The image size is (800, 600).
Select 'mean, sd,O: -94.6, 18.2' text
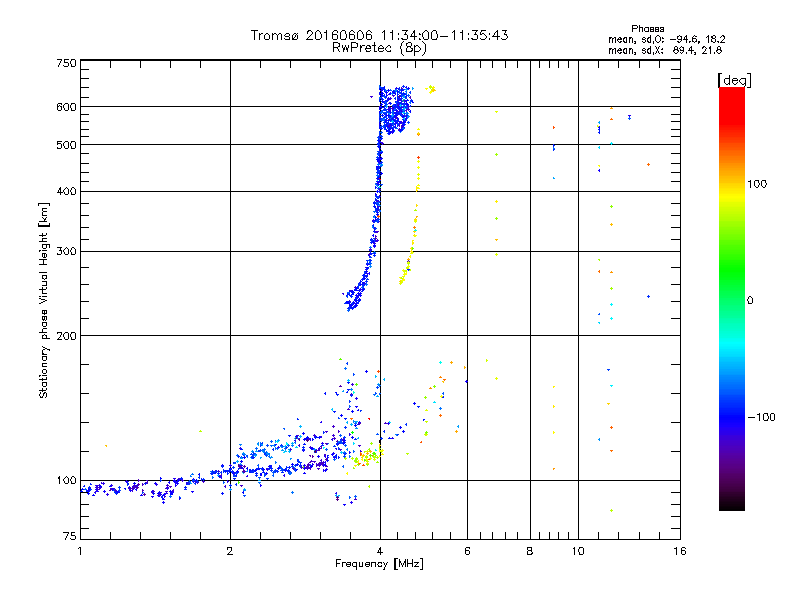[666, 39]
